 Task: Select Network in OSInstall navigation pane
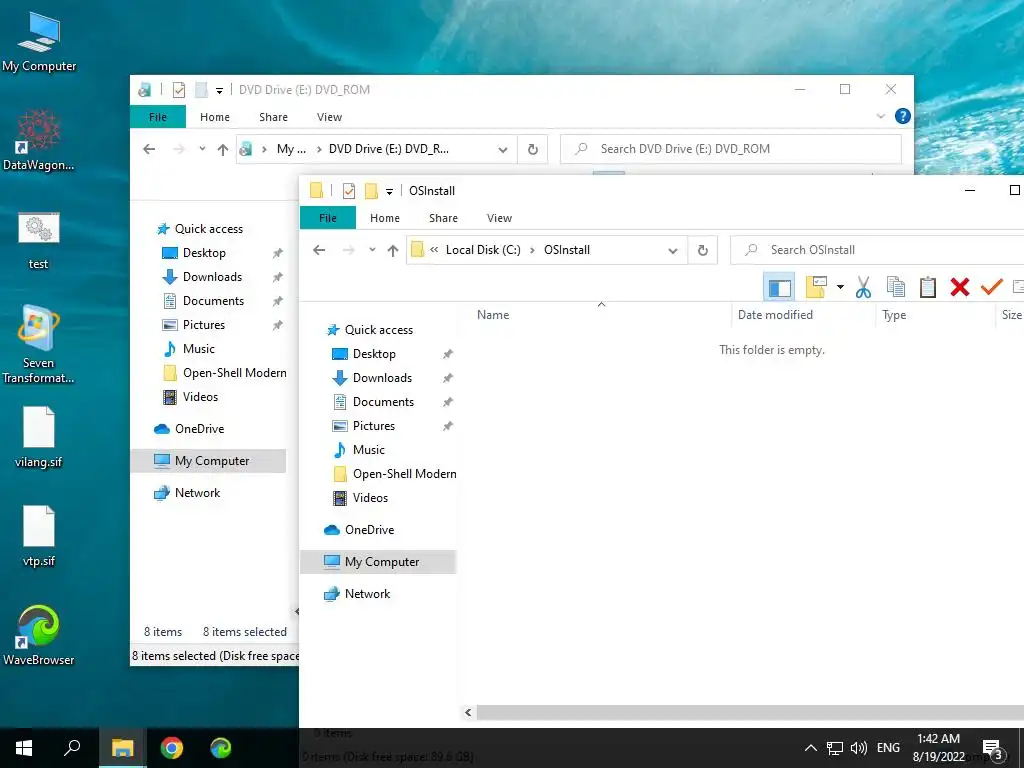point(367,594)
